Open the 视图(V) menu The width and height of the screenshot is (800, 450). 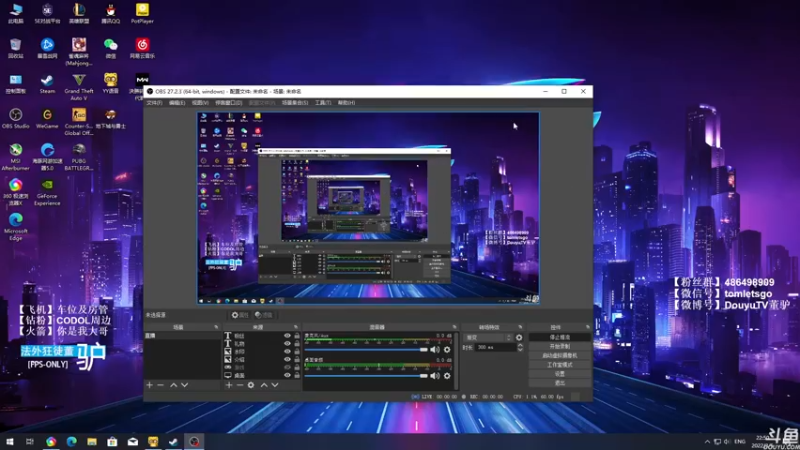(200, 103)
